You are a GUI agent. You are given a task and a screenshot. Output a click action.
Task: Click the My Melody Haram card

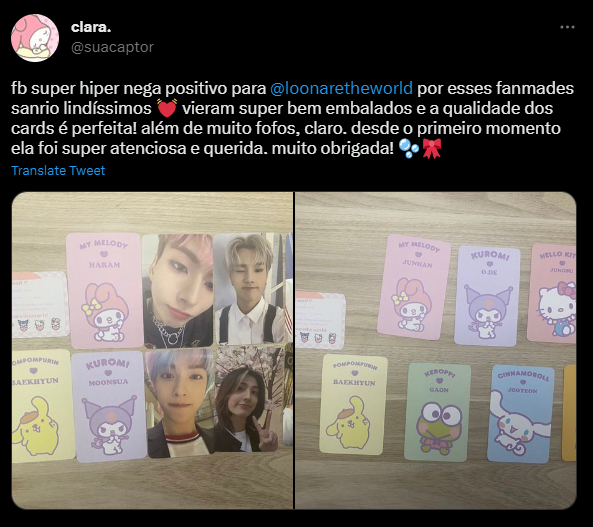(104, 291)
